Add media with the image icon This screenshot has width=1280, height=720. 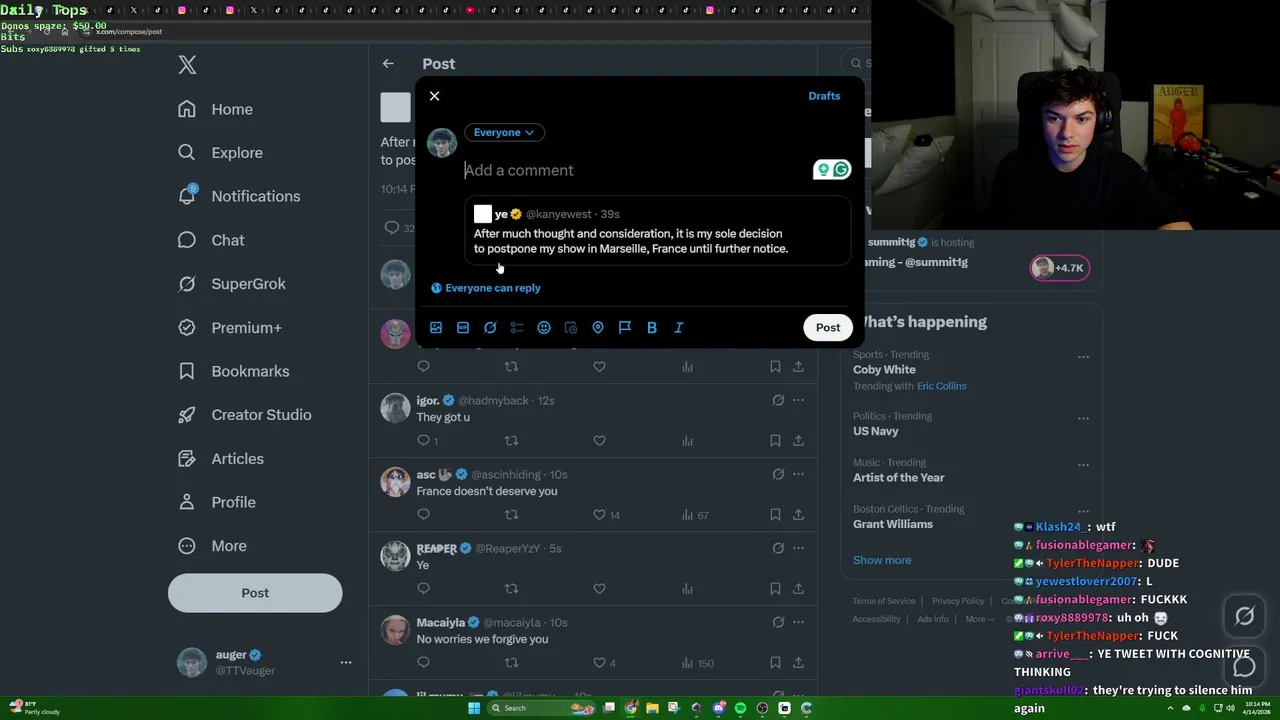[x=436, y=327]
